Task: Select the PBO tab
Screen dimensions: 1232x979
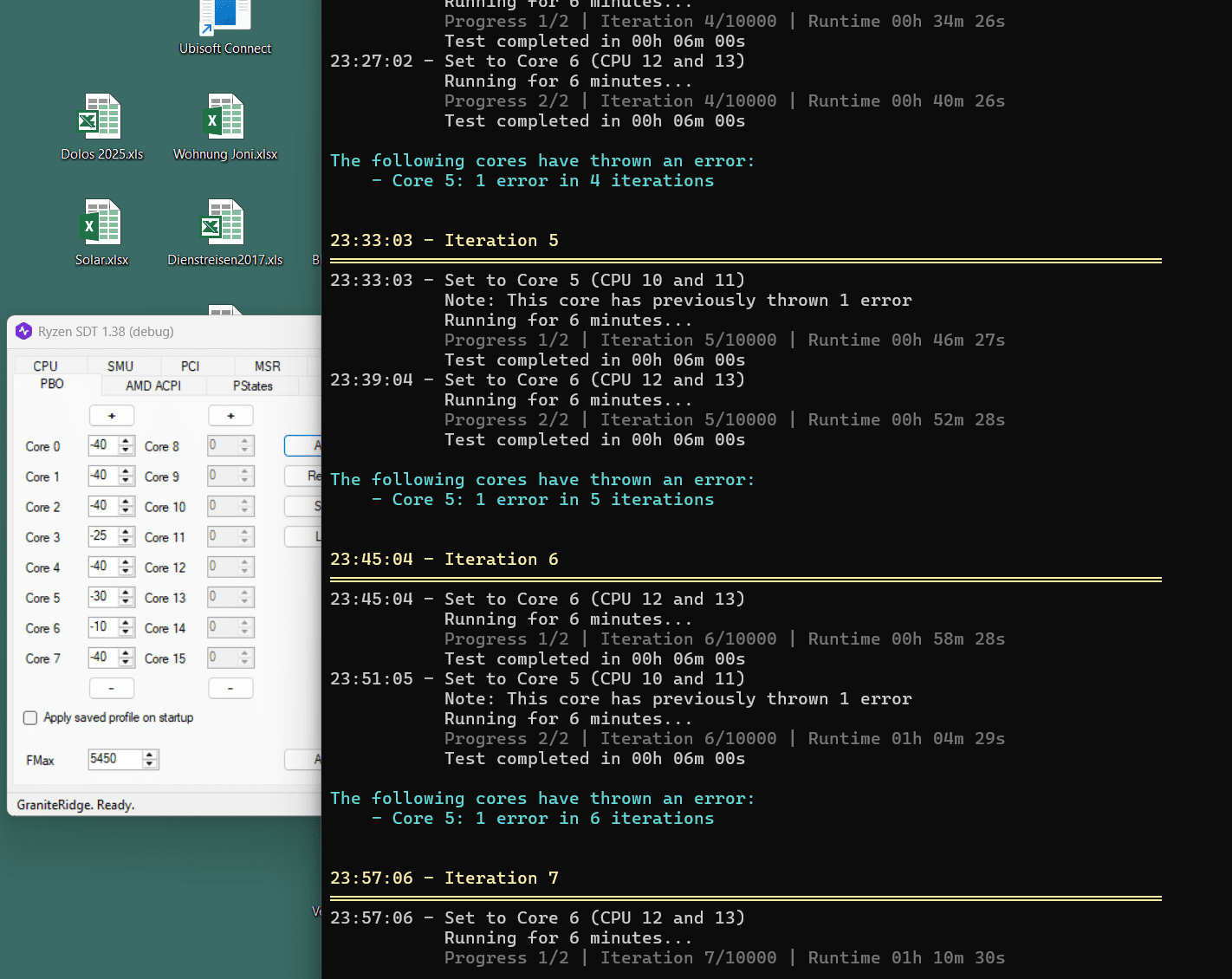Action: (x=52, y=384)
